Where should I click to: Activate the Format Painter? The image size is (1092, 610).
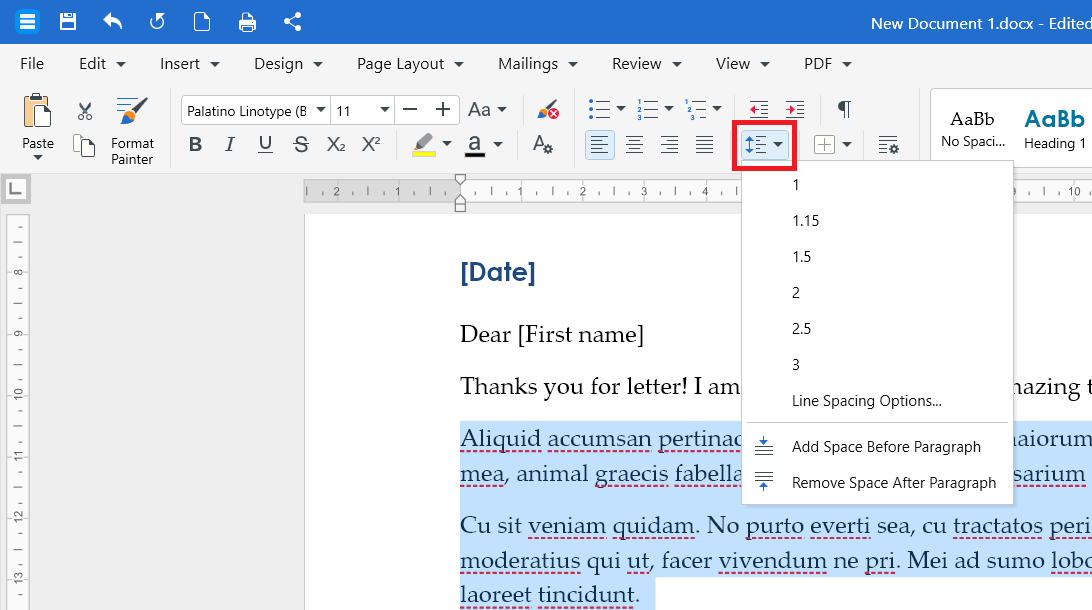(x=132, y=132)
